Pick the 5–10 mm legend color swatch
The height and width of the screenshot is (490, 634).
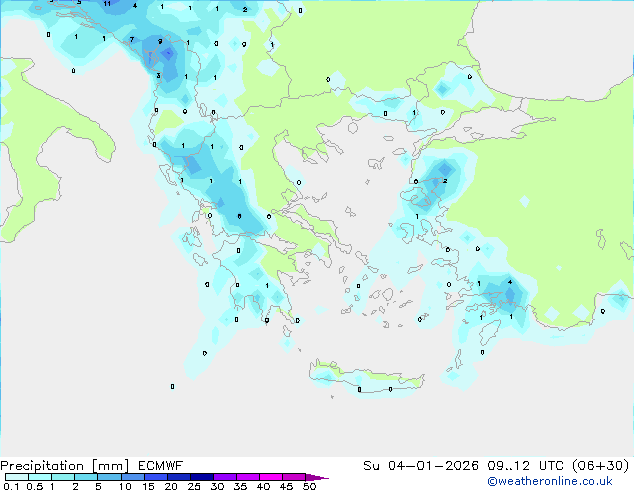point(110,477)
